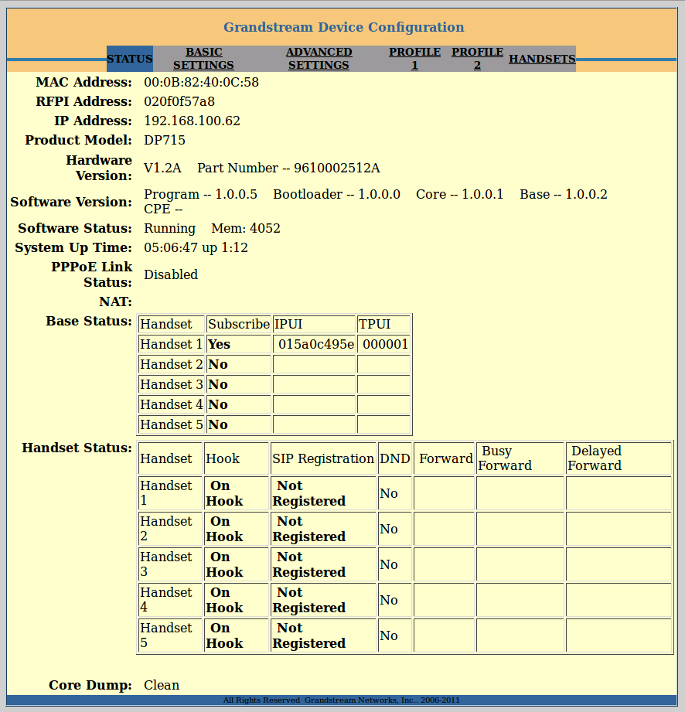Click the Yes subscribe value for Handset 1

tap(219, 344)
